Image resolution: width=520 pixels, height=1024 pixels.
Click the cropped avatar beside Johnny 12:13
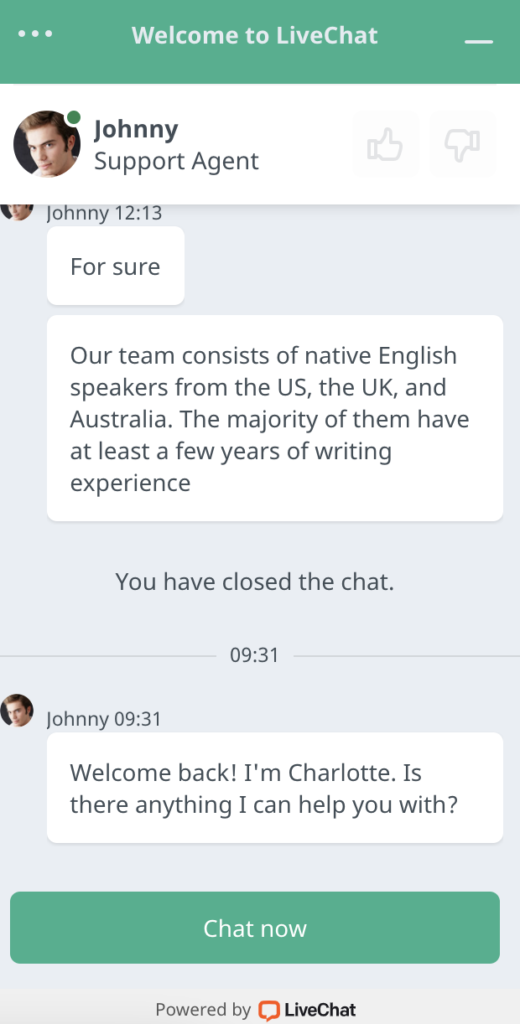17,212
